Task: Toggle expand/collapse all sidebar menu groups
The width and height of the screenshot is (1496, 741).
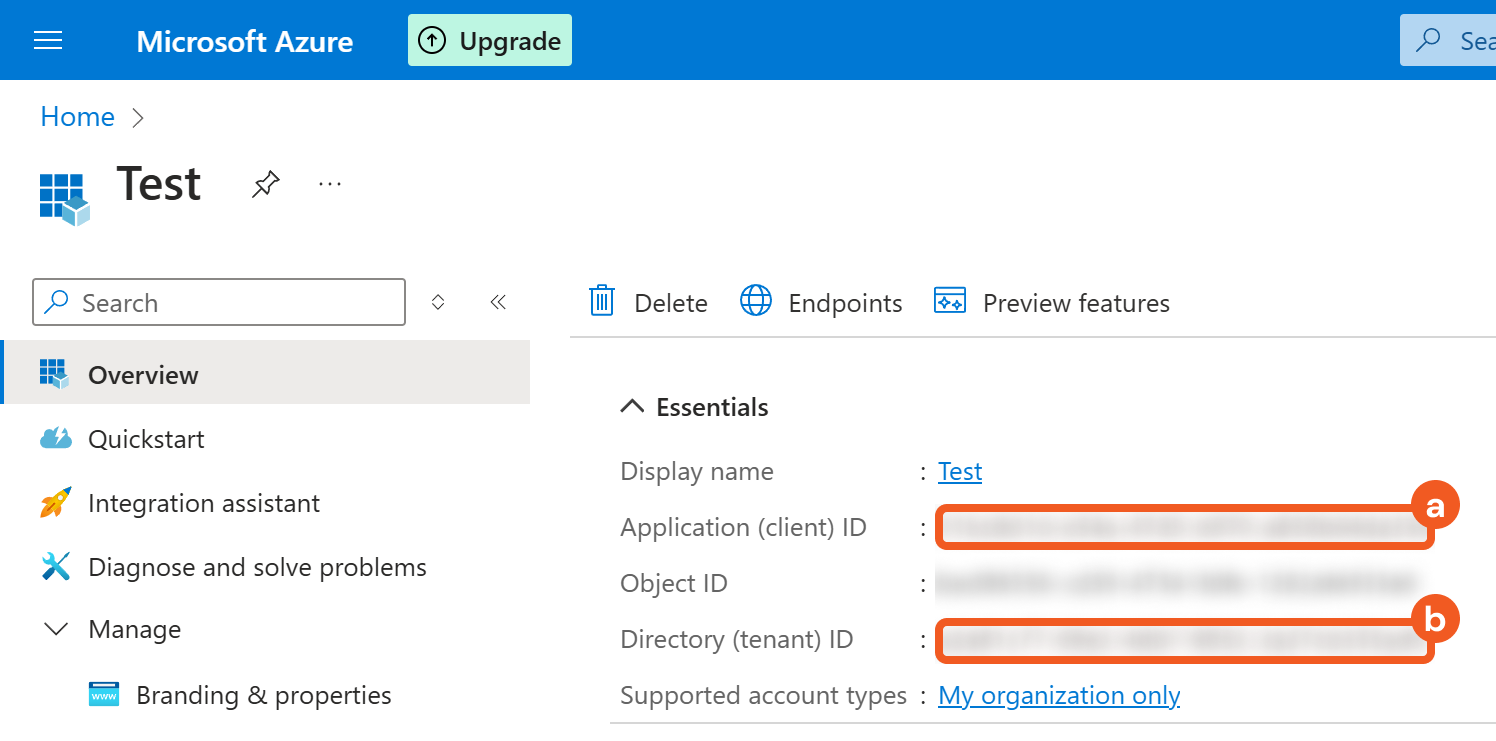Action: tap(437, 302)
